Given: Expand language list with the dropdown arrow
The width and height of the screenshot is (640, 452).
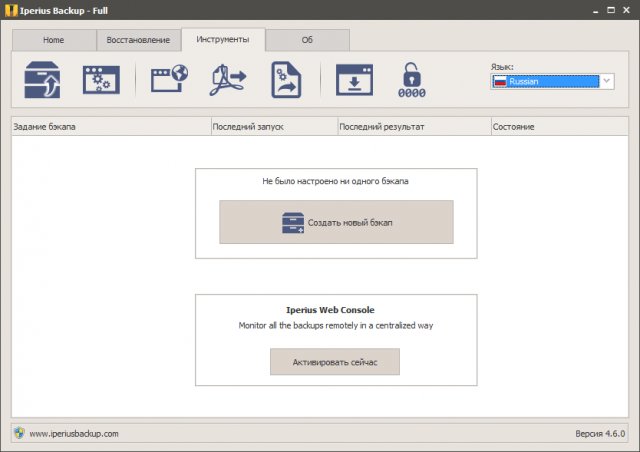Looking at the screenshot, I should pyautogui.click(x=606, y=82).
